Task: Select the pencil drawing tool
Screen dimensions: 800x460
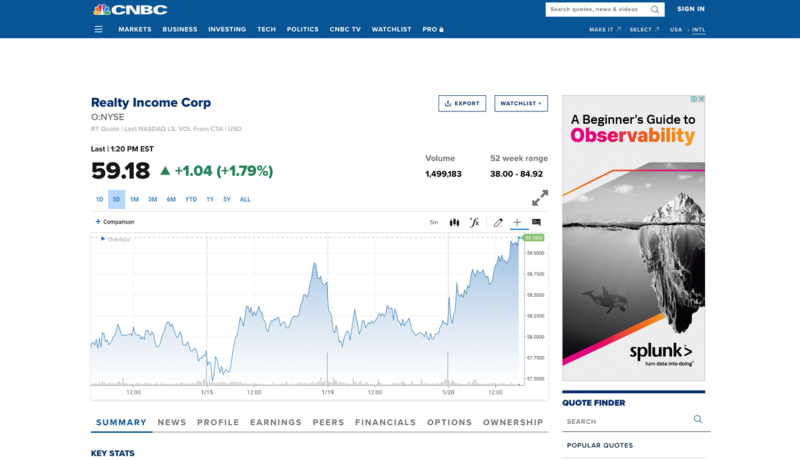Action: coord(498,222)
